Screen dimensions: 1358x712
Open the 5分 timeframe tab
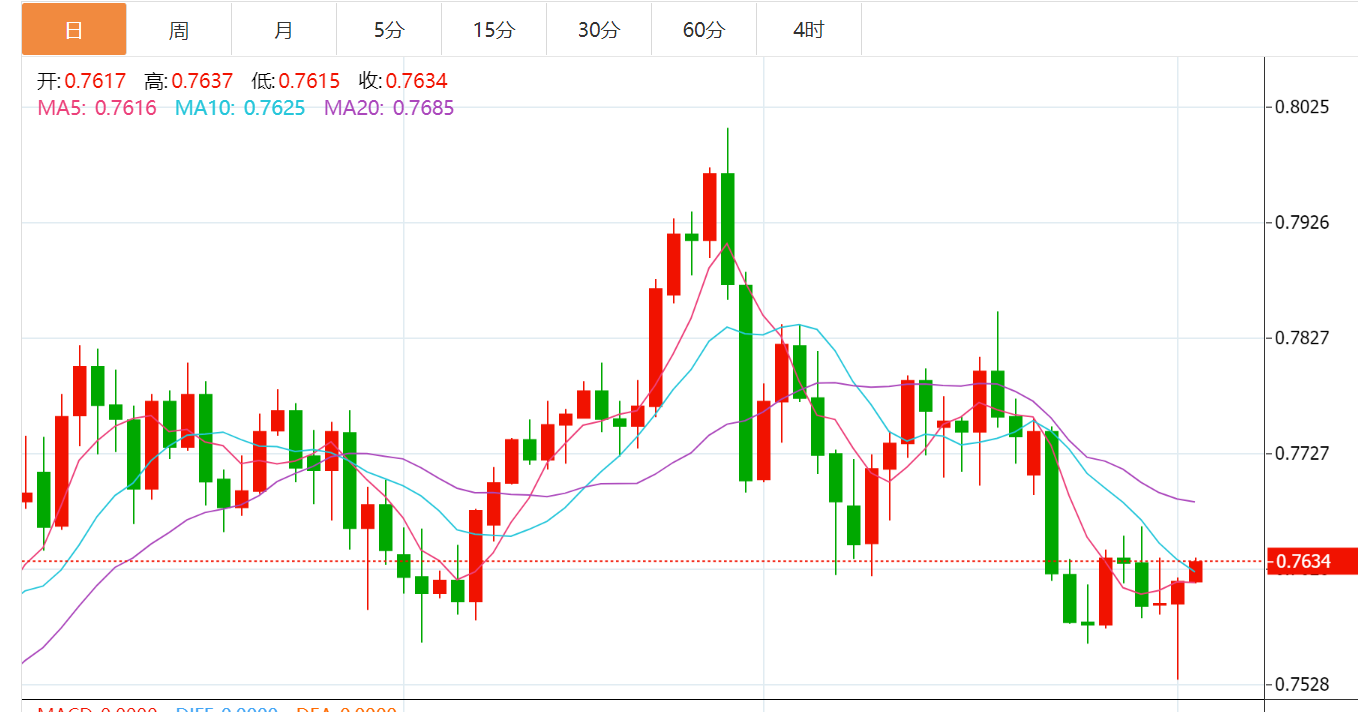(x=389, y=30)
